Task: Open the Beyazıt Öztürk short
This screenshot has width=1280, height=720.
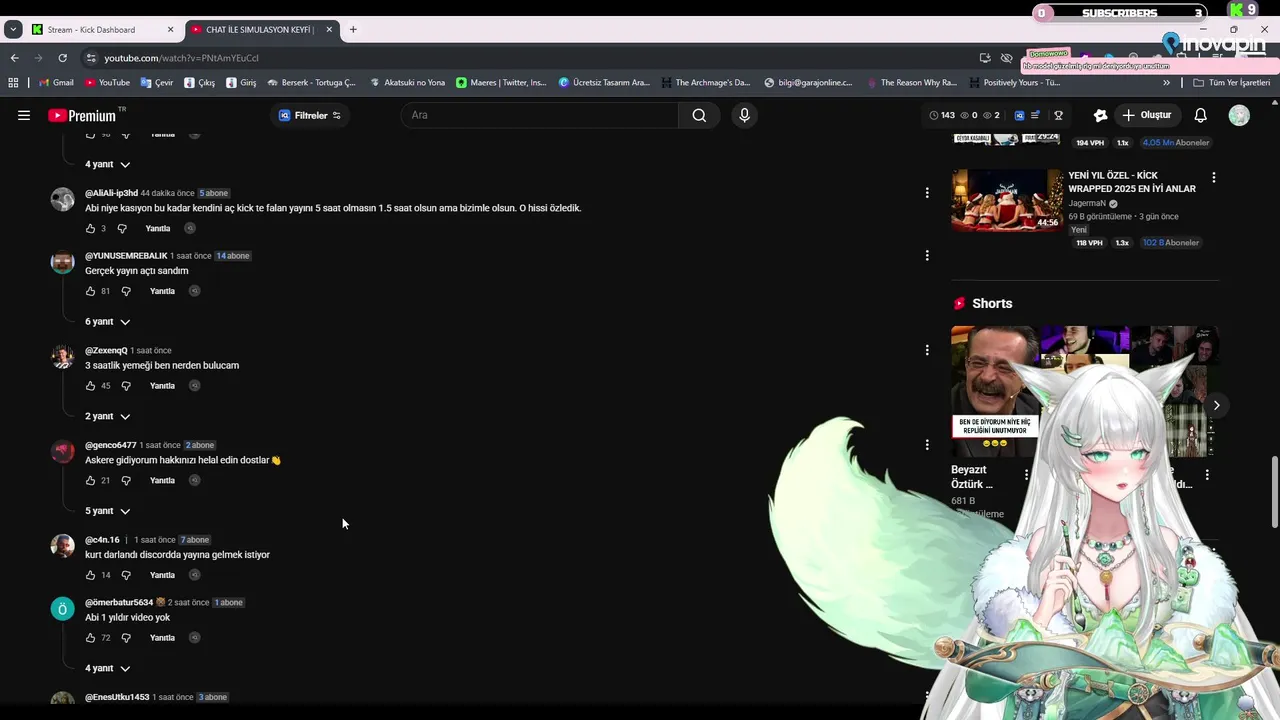Action: click(995, 391)
